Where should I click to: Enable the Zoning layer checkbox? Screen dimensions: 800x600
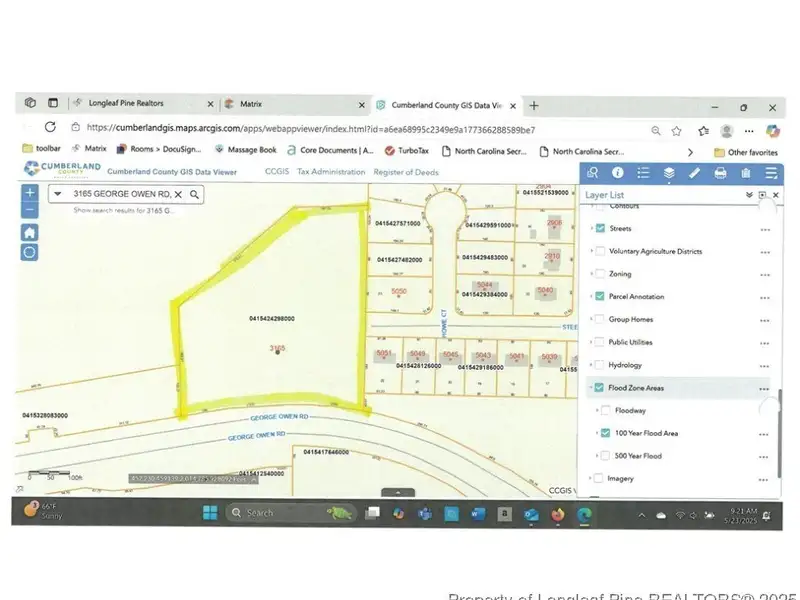600,274
